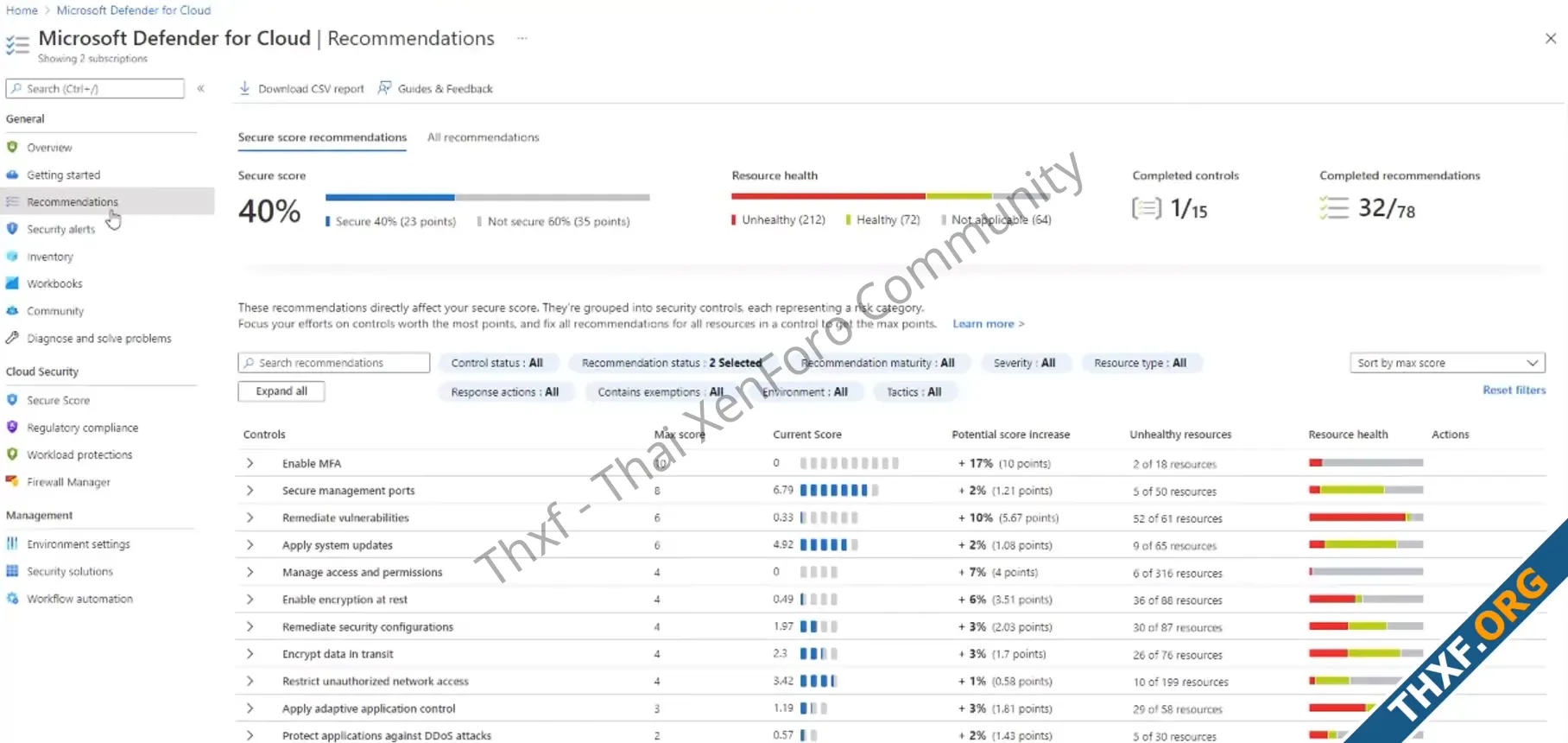The width and height of the screenshot is (1568, 743).
Task: Expand the Encrypt data in transit row
Action: point(250,654)
